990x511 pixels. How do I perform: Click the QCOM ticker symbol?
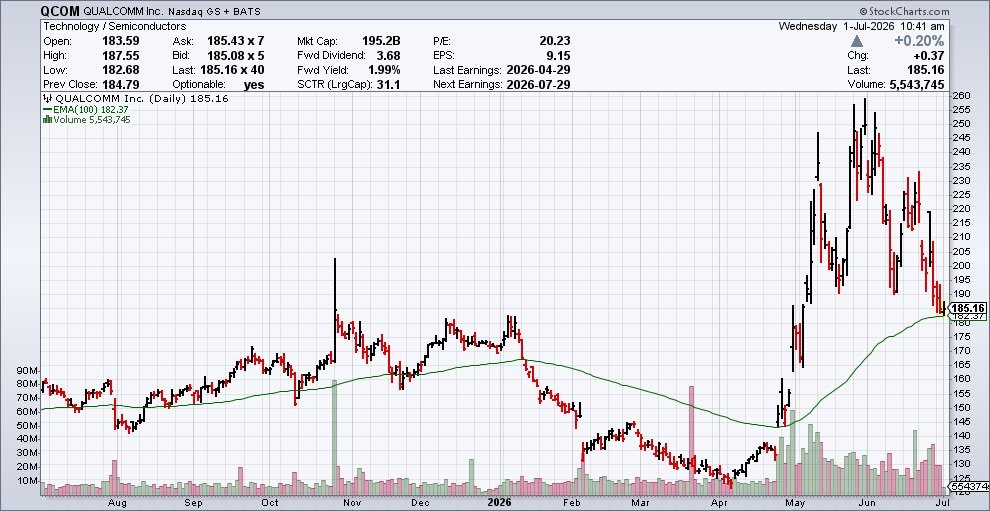(59, 11)
